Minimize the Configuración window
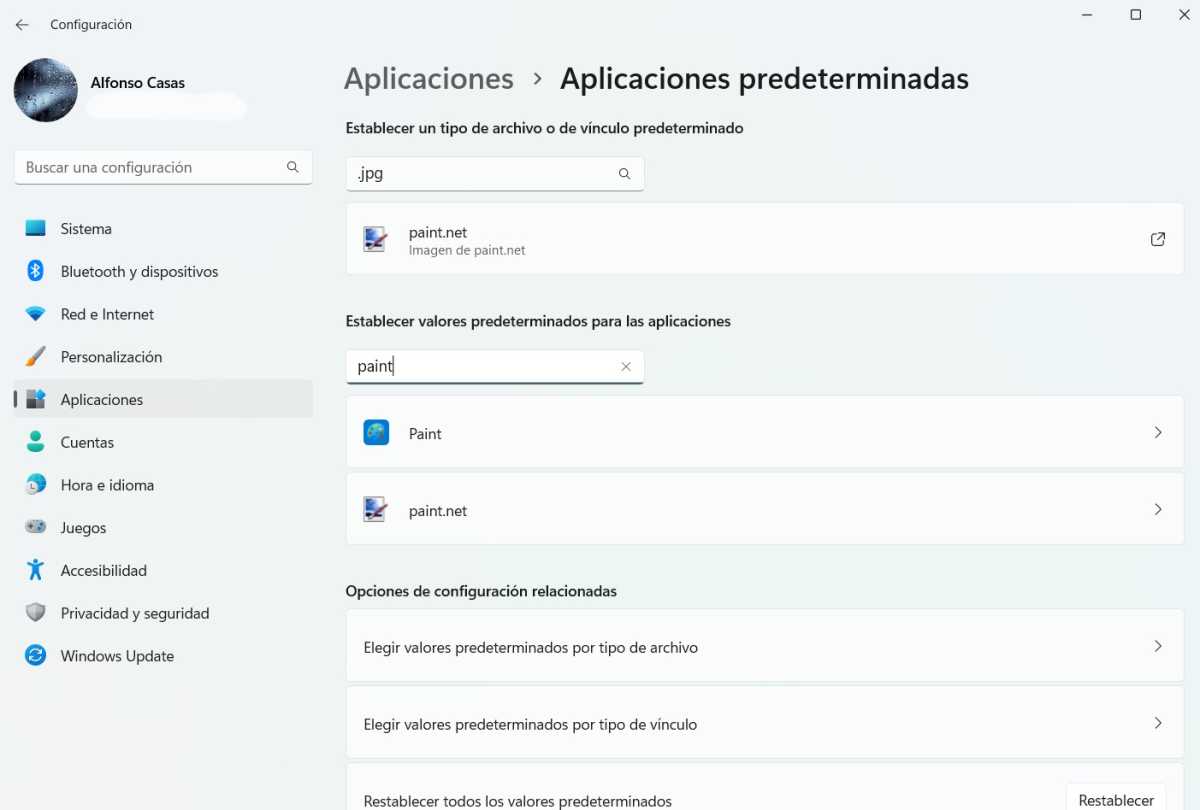 click(1089, 15)
